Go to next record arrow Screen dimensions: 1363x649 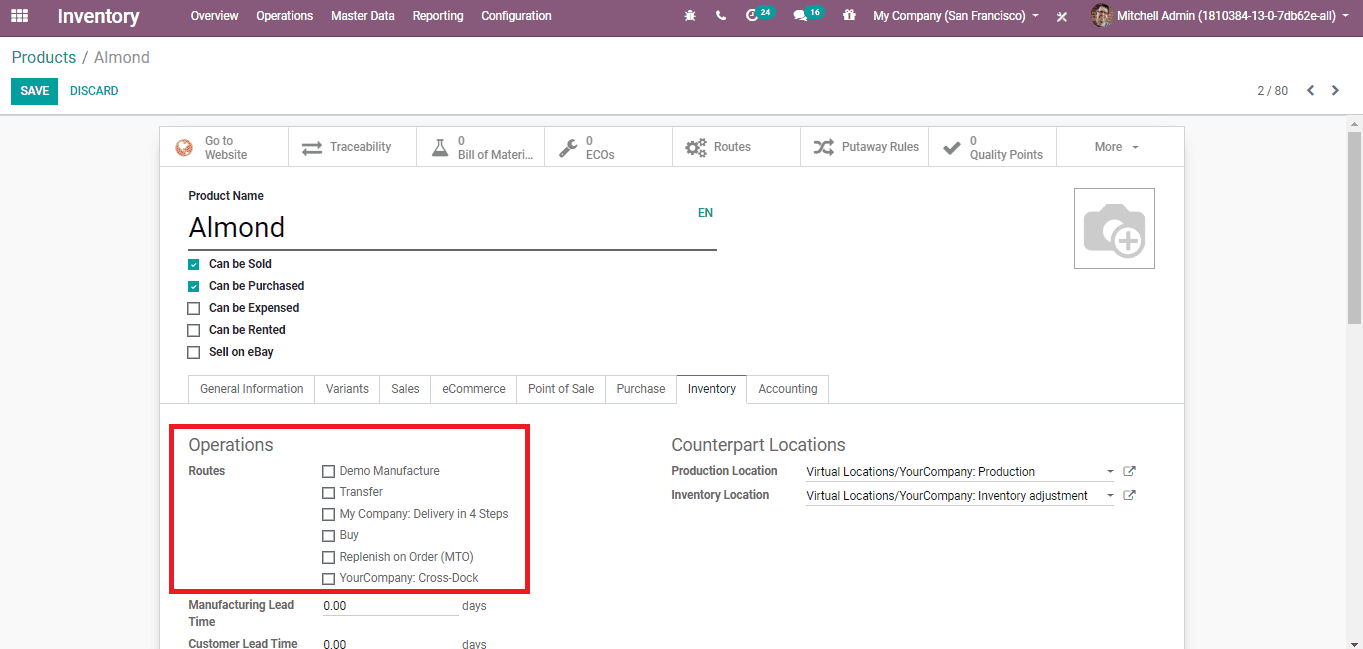tap(1335, 90)
